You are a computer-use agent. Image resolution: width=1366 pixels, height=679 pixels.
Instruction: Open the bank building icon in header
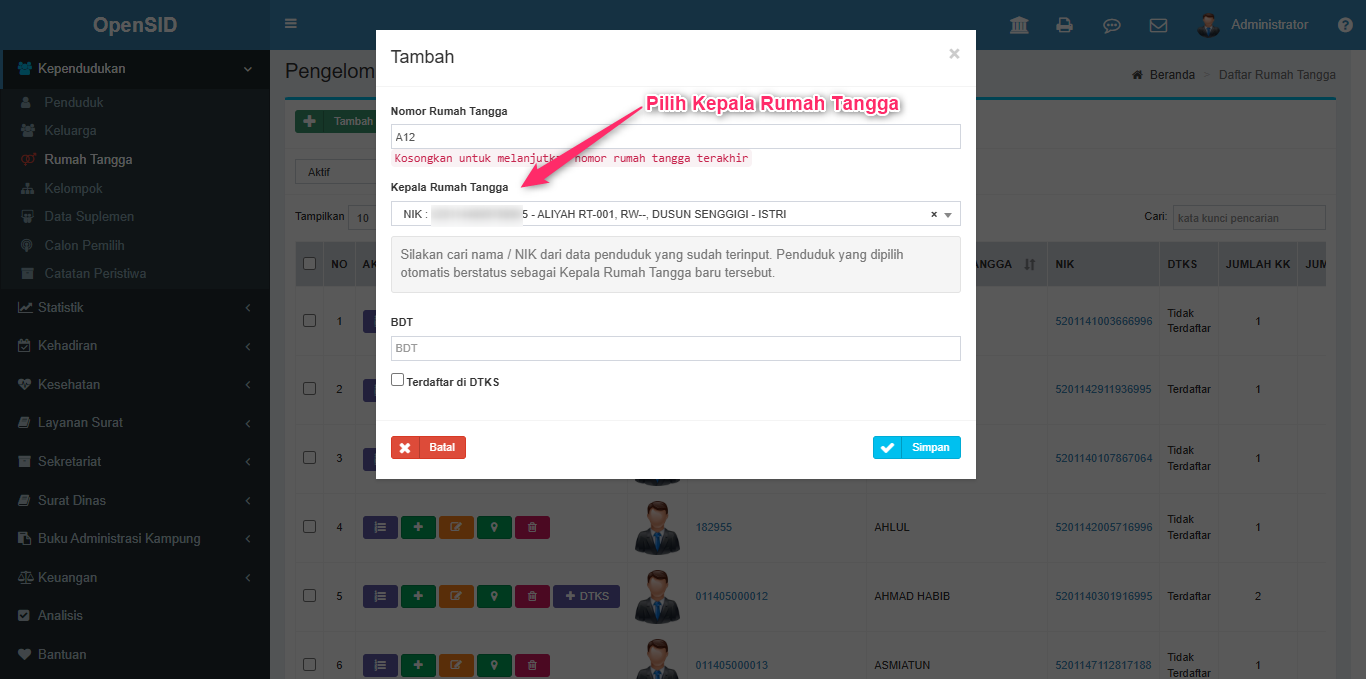point(1019,25)
